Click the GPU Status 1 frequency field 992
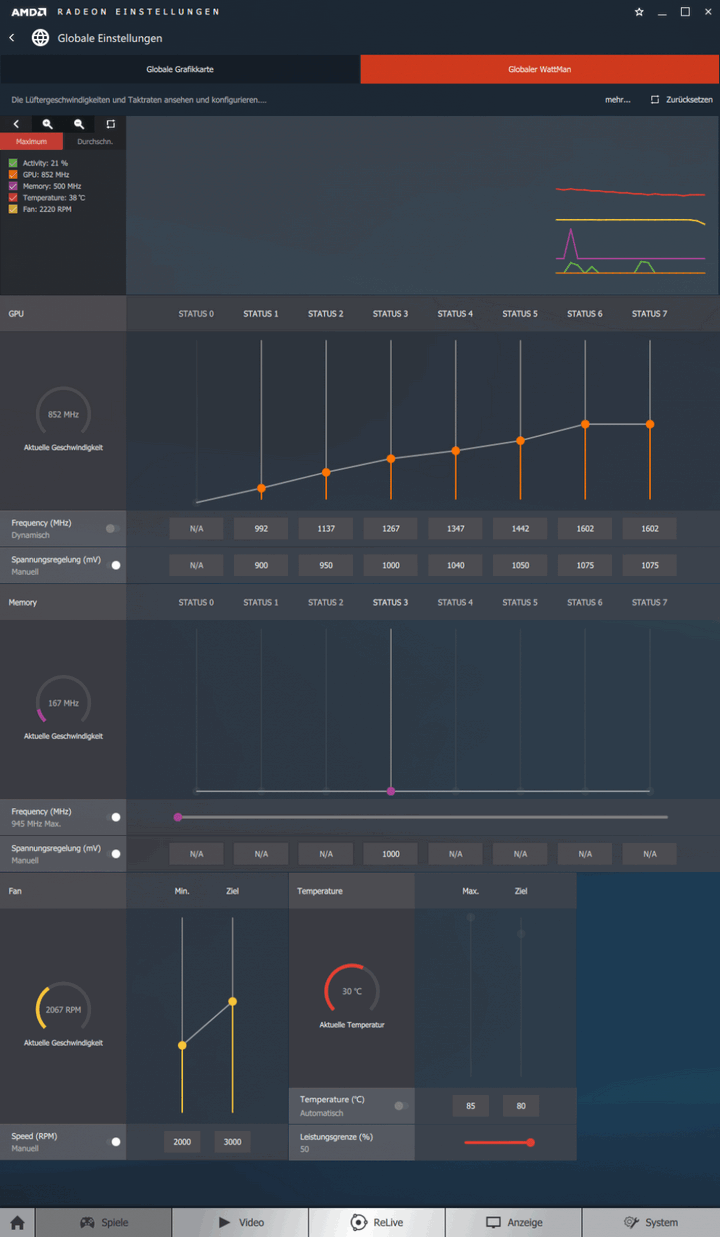This screenshot has width=720, height=1237. 261,529
